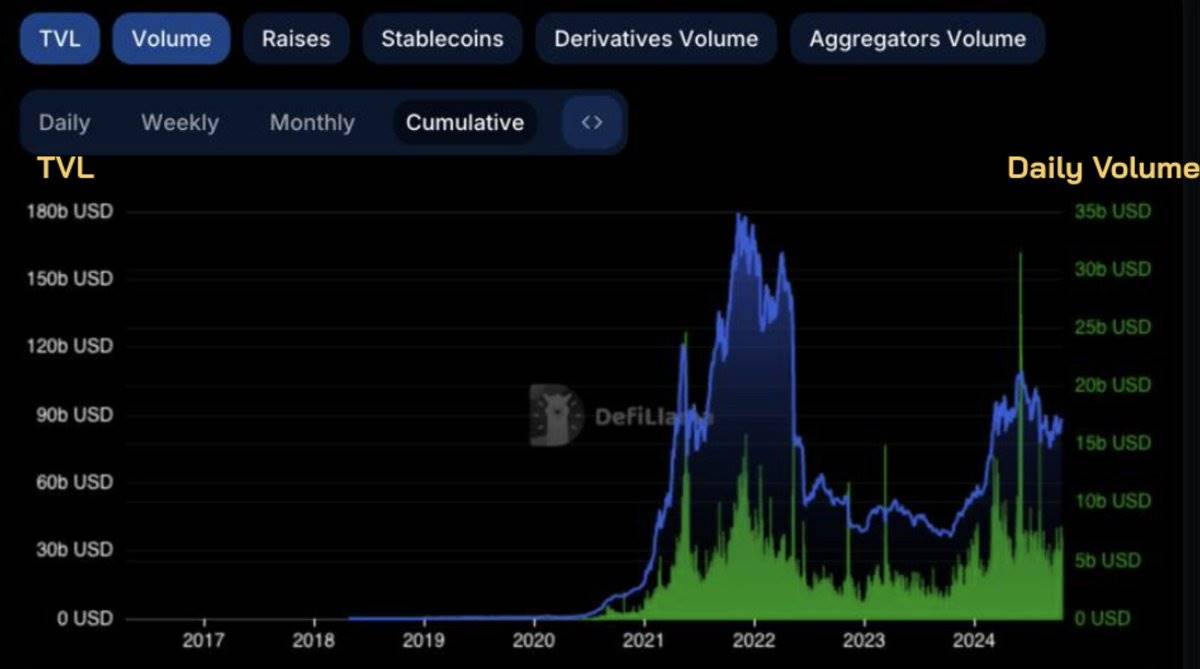Show Derivatives Volume on the chart
This screenshot has height=669, width=1200.
click(656, 39)
